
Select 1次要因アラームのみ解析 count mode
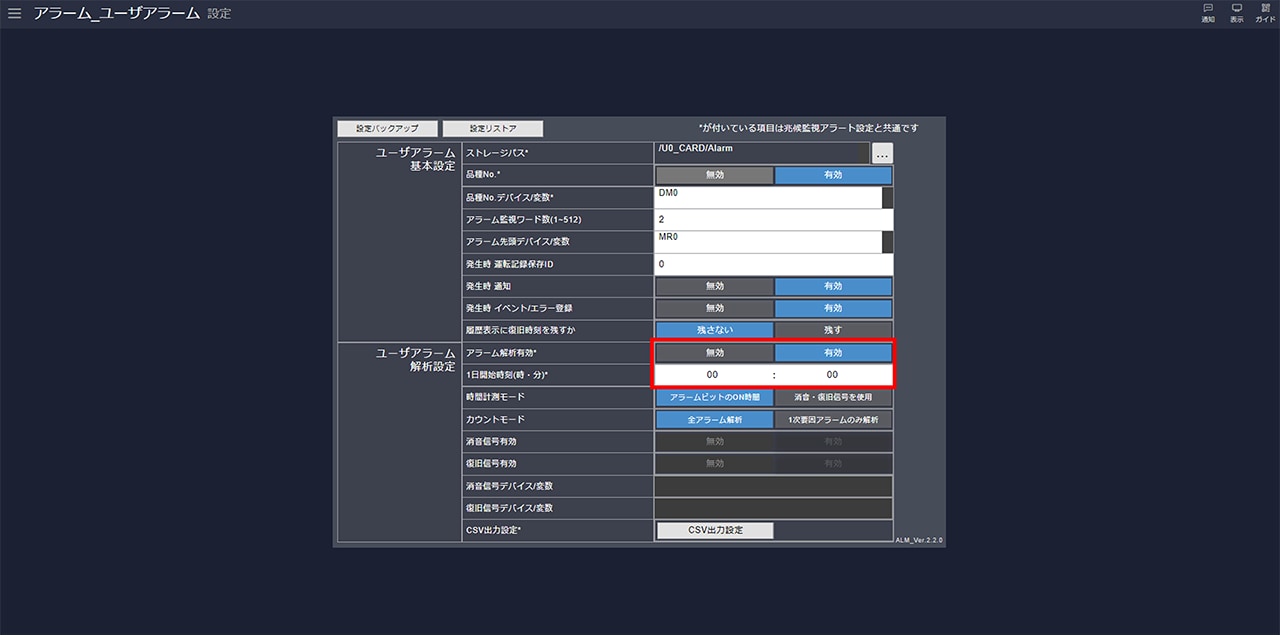833,420
